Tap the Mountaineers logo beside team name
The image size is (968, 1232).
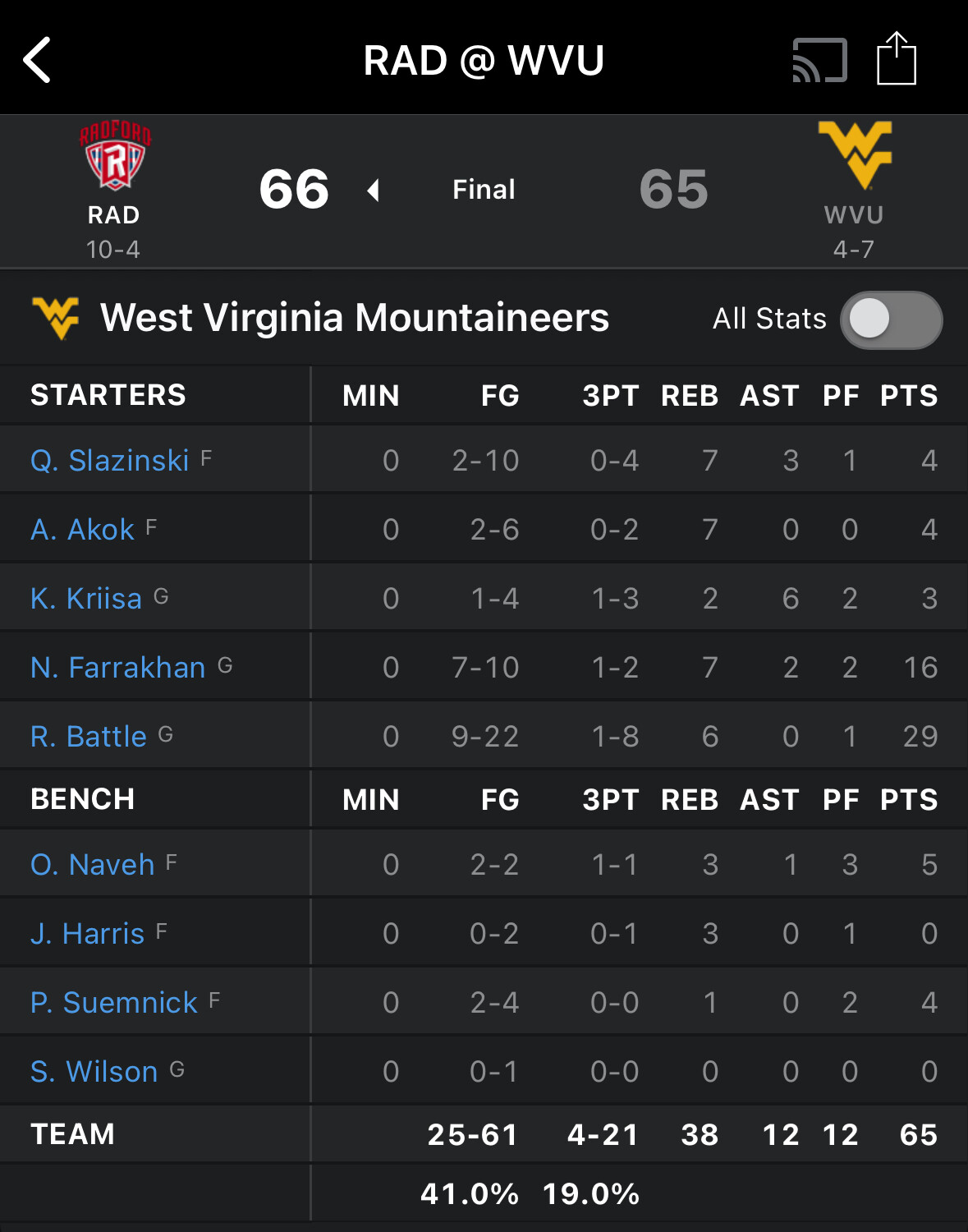point(56,318)
